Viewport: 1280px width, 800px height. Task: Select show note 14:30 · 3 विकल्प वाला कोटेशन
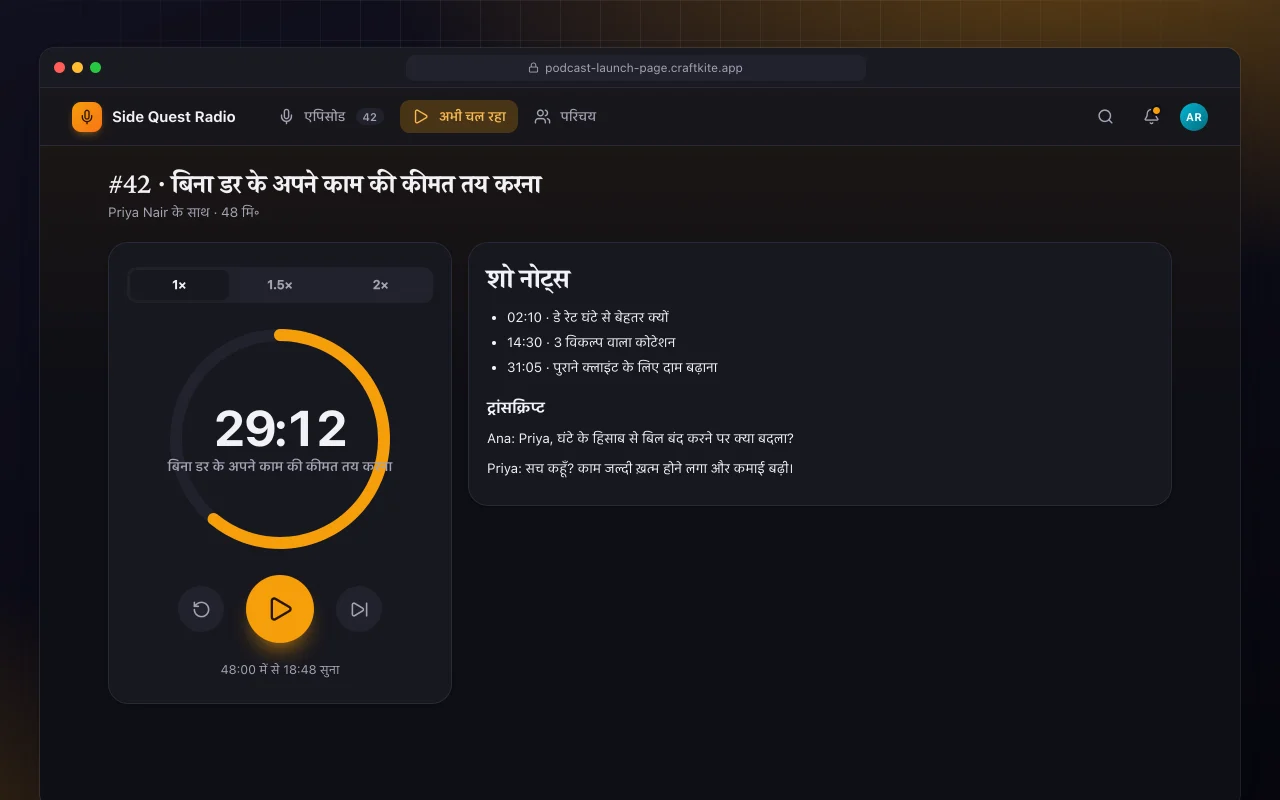591,342
